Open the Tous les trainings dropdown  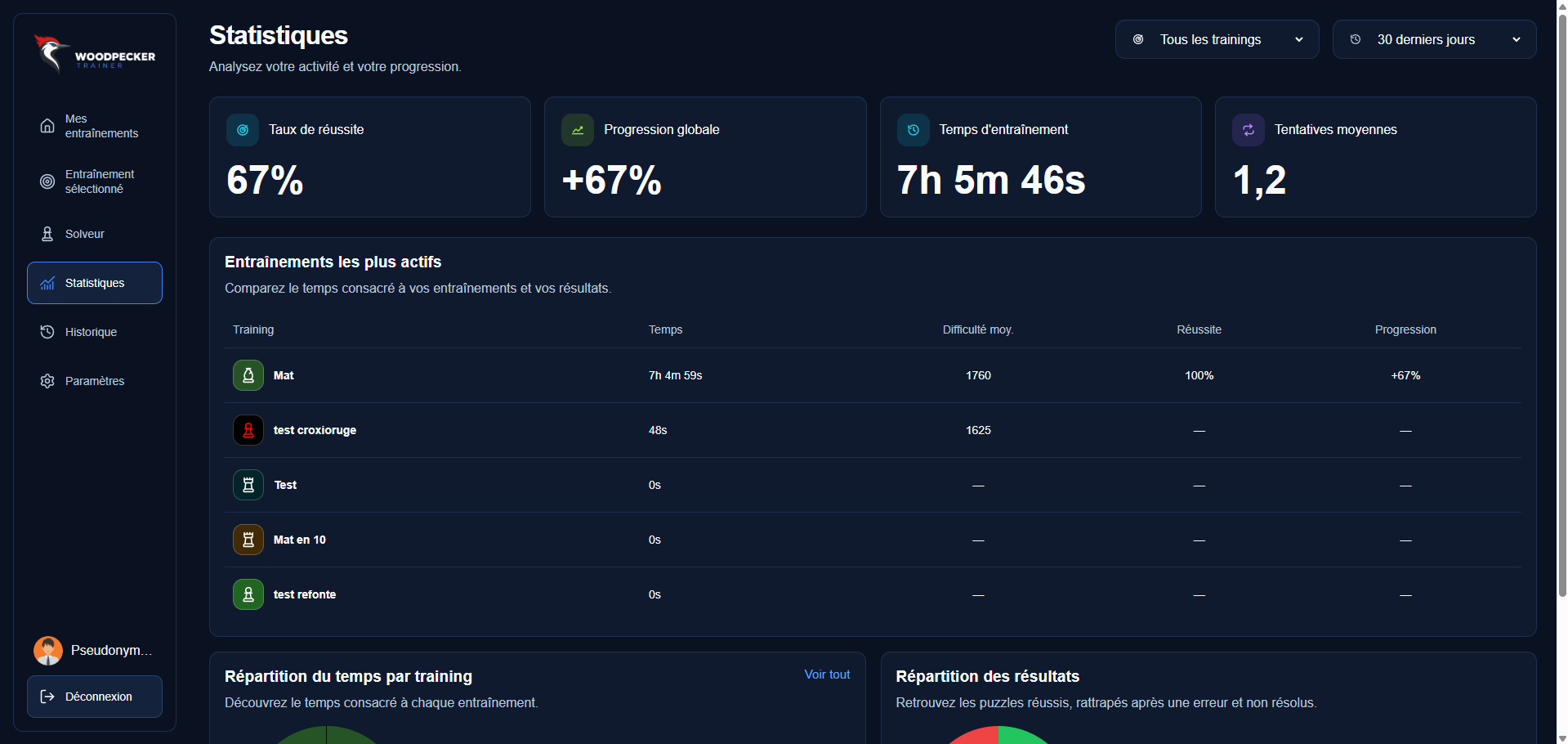coord(1217,39)
